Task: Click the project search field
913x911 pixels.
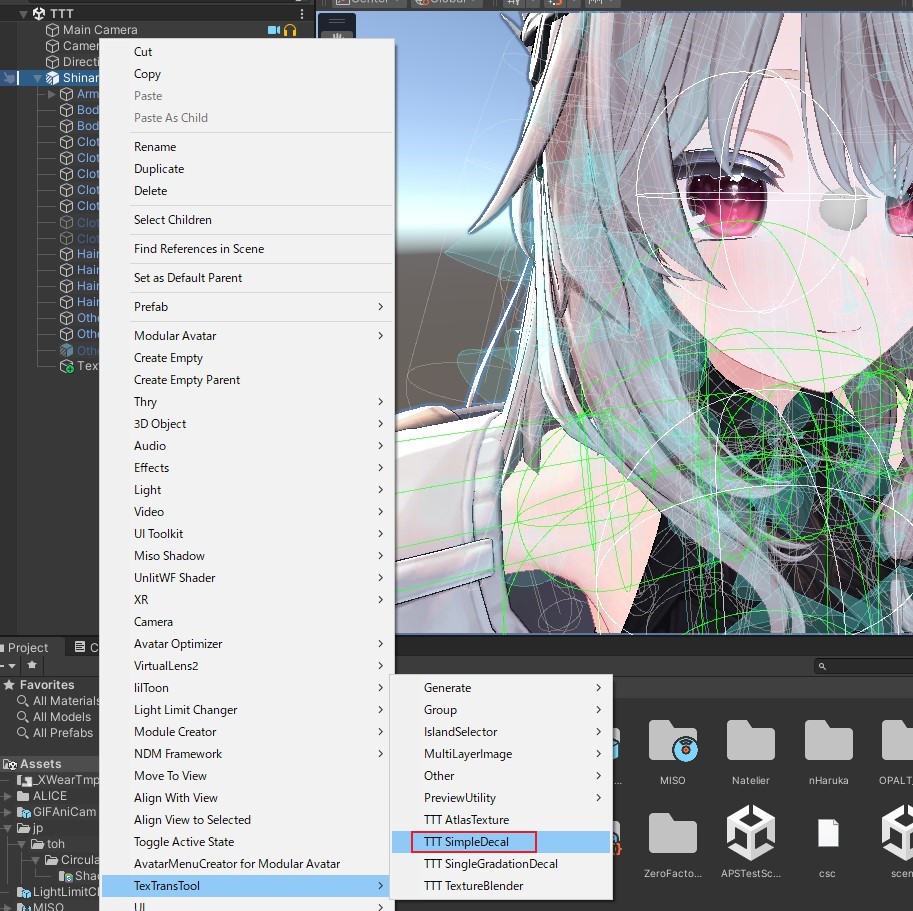Action: (x=863, y=666)
